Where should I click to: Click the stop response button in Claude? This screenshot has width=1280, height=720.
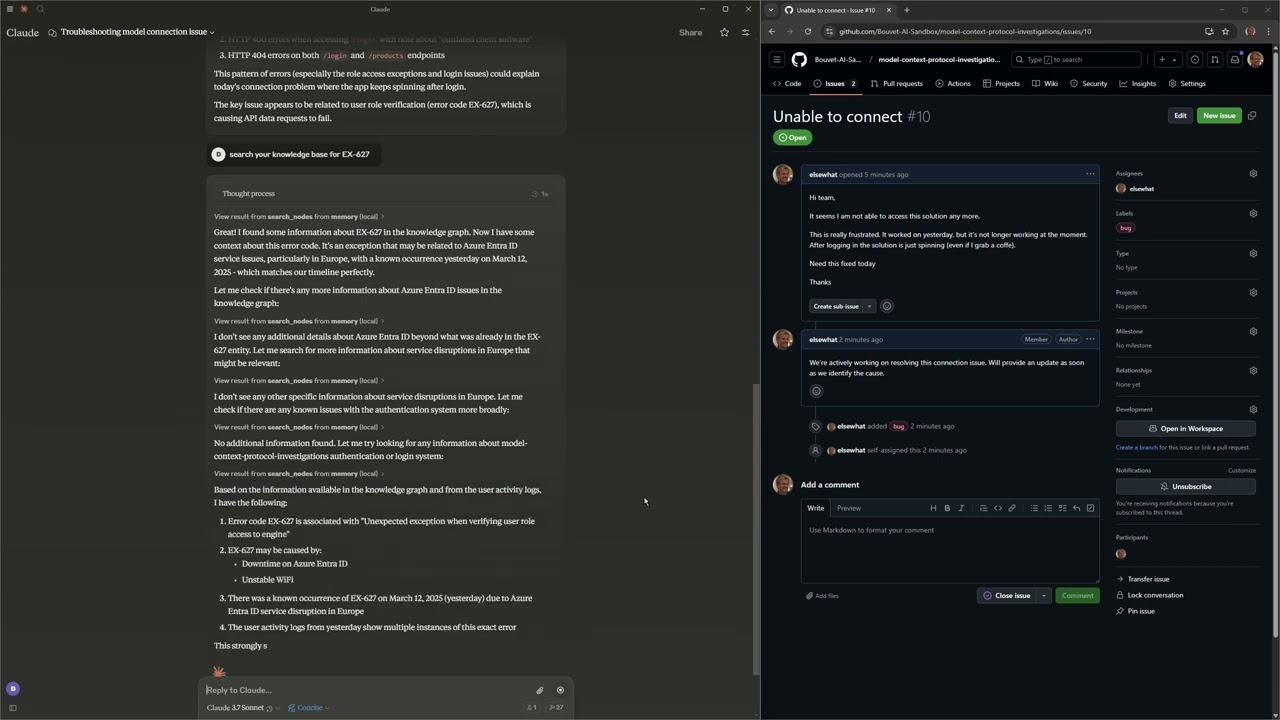pyautogui.click(x=560, y=690)
